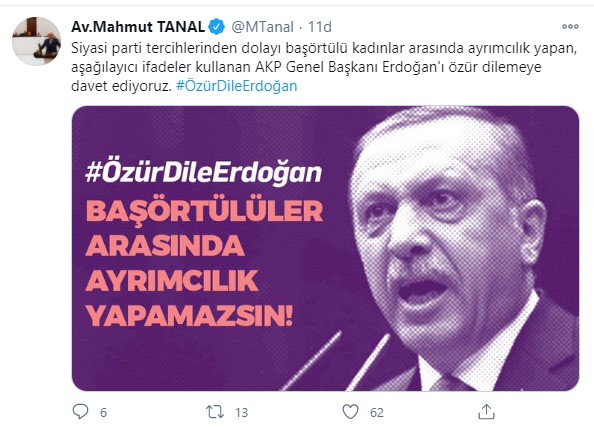The image size is (594, 427).
Task: Open the blue #ÖzürDileErdoğan hashtag link
Action: pyautogui.click(x=236, y=86)
